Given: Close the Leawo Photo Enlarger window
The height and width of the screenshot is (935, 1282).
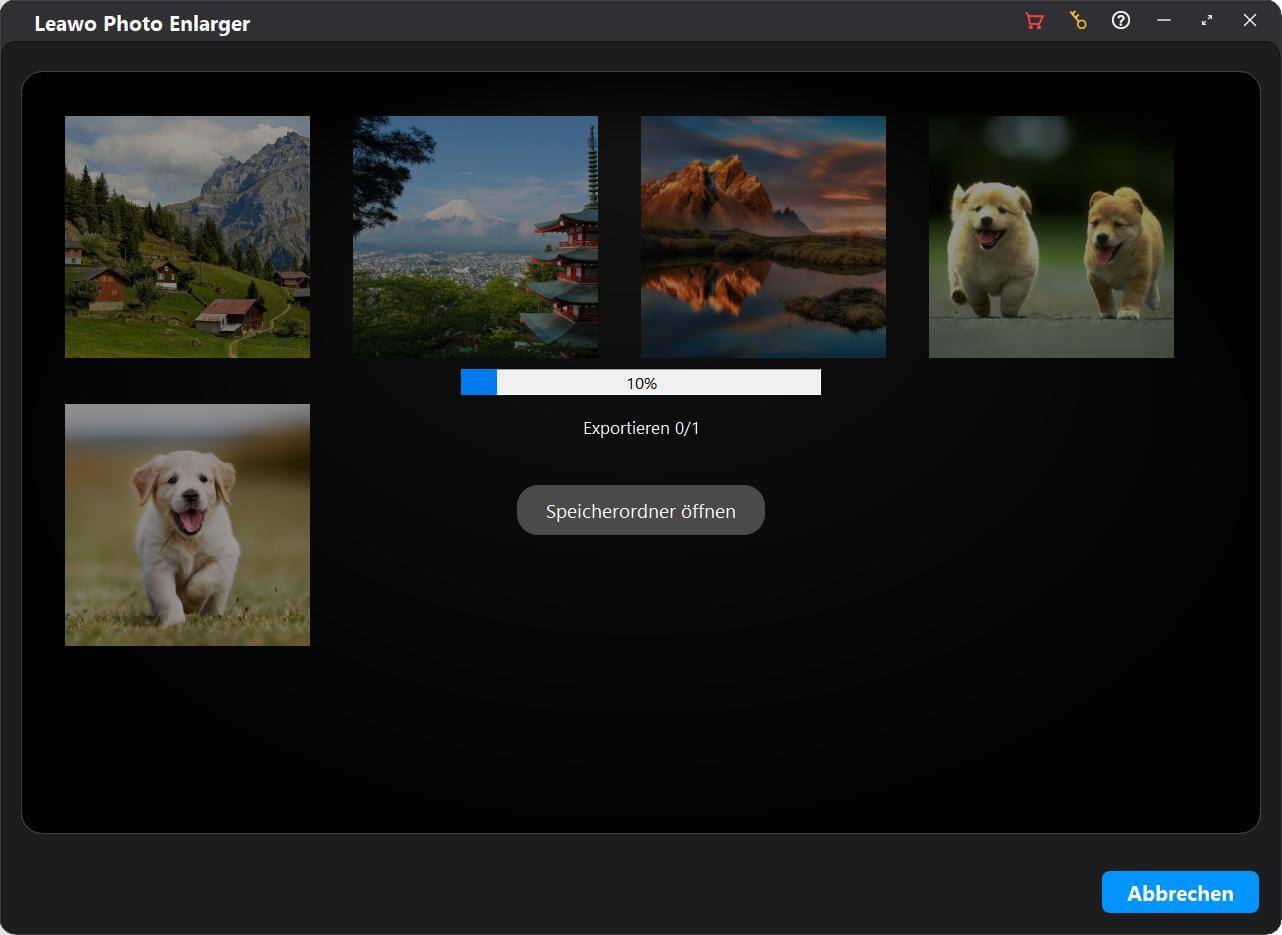Looking at the screenshot, I should pyautogui.click(x=1250, y=21).
